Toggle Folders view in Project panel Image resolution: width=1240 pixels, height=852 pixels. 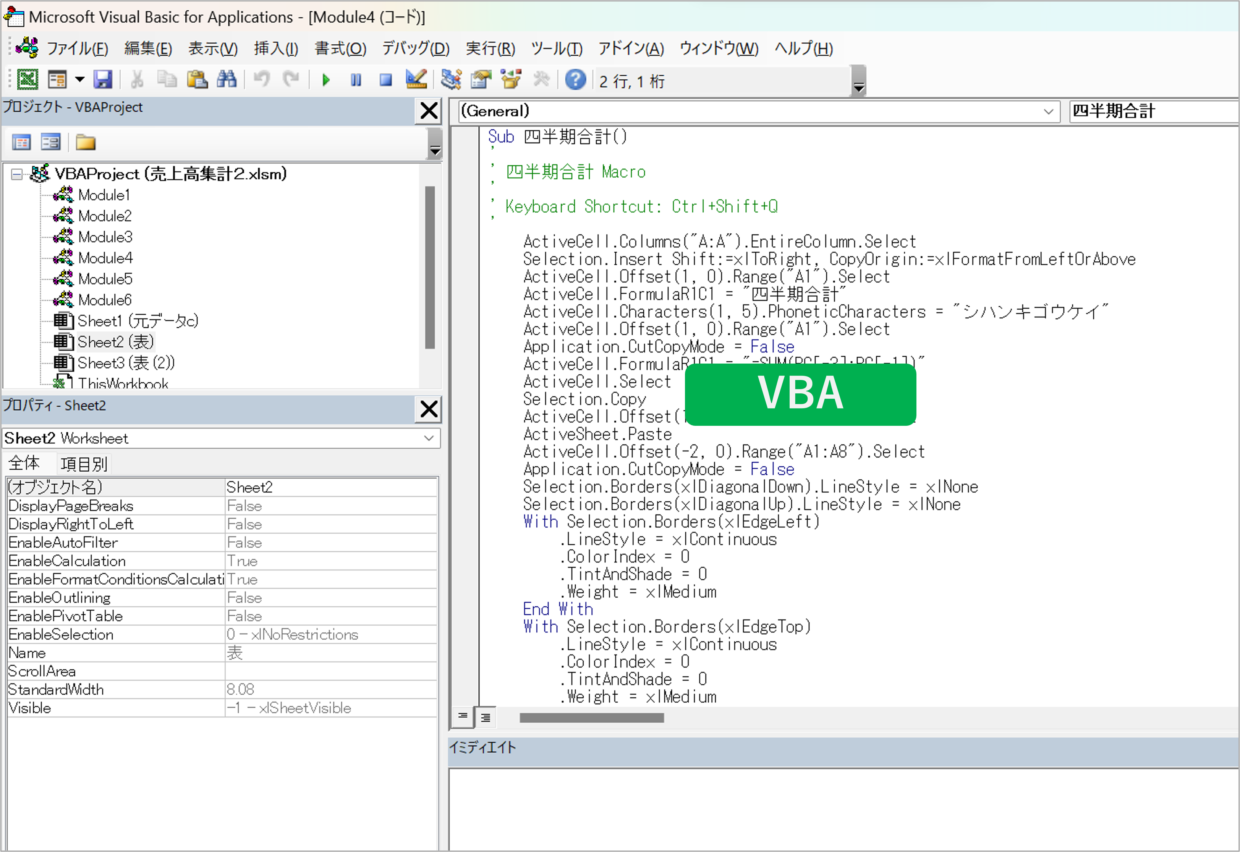(85, 142)
